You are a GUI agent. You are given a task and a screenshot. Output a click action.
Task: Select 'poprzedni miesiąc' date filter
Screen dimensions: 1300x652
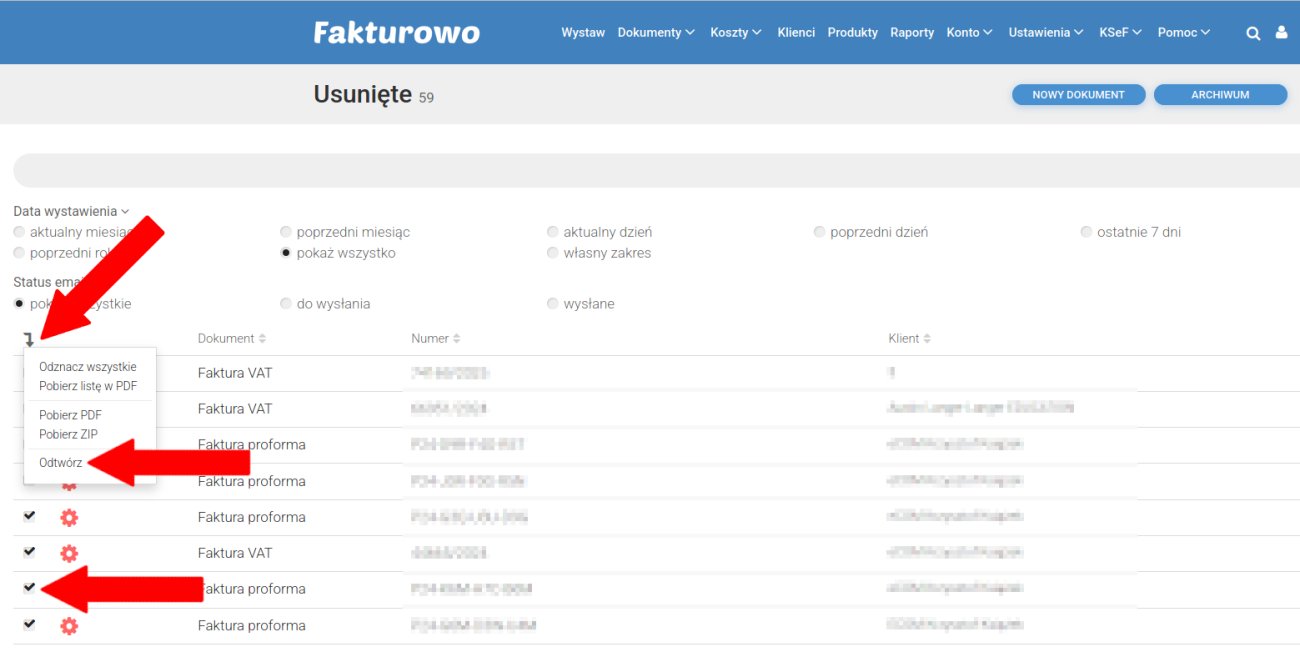tap(287, 232)
